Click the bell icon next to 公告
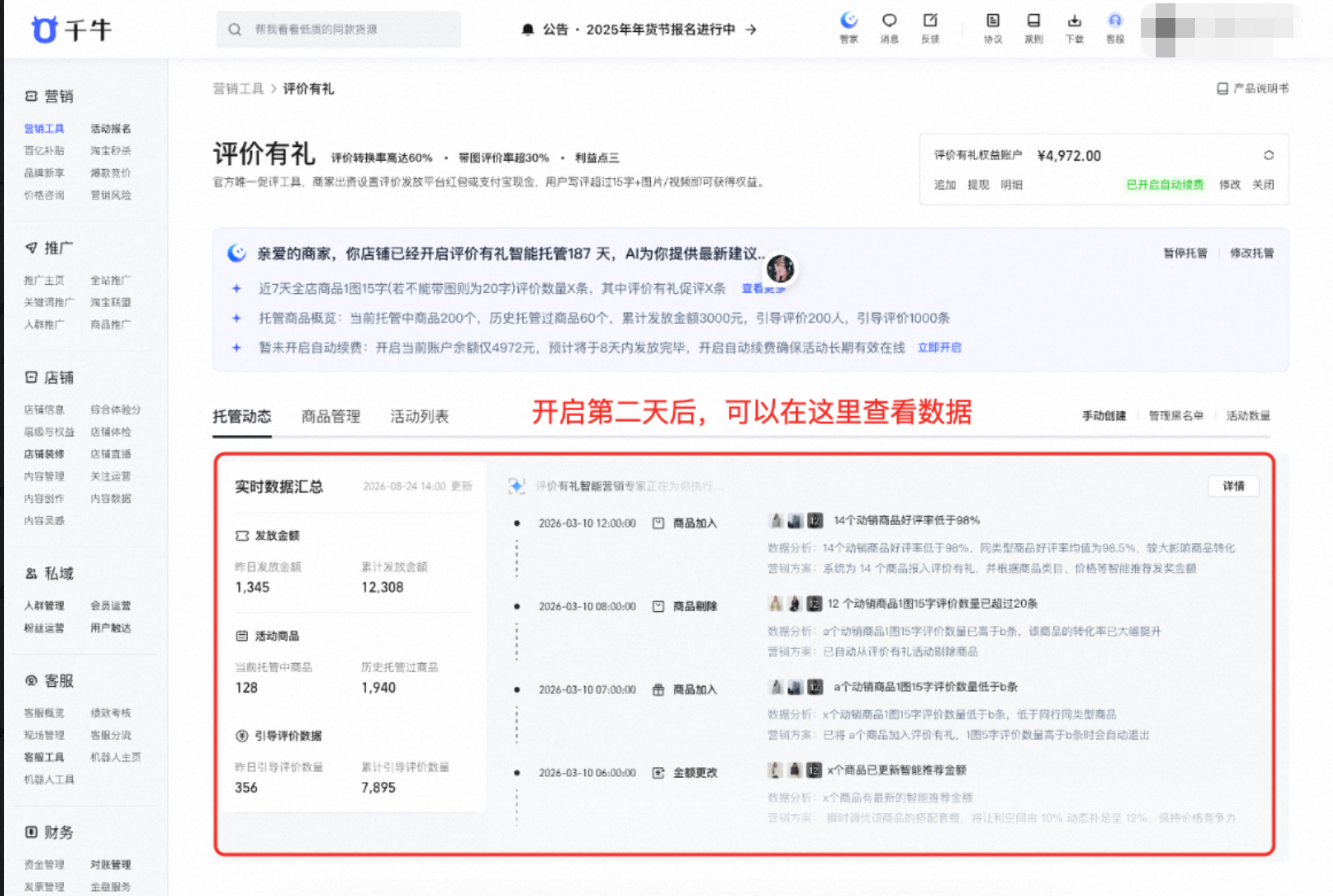Screen dimensions: 1333x896 pos(528,30)
